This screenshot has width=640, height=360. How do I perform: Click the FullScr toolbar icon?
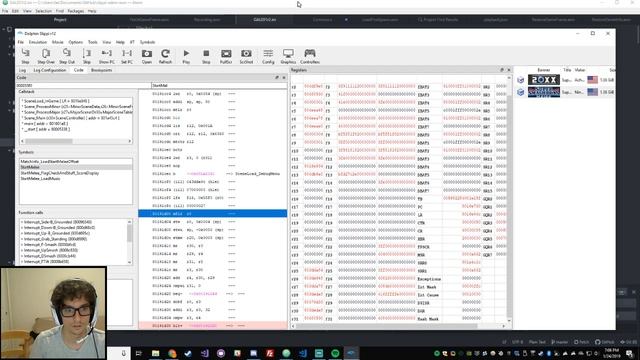[226, 56]
